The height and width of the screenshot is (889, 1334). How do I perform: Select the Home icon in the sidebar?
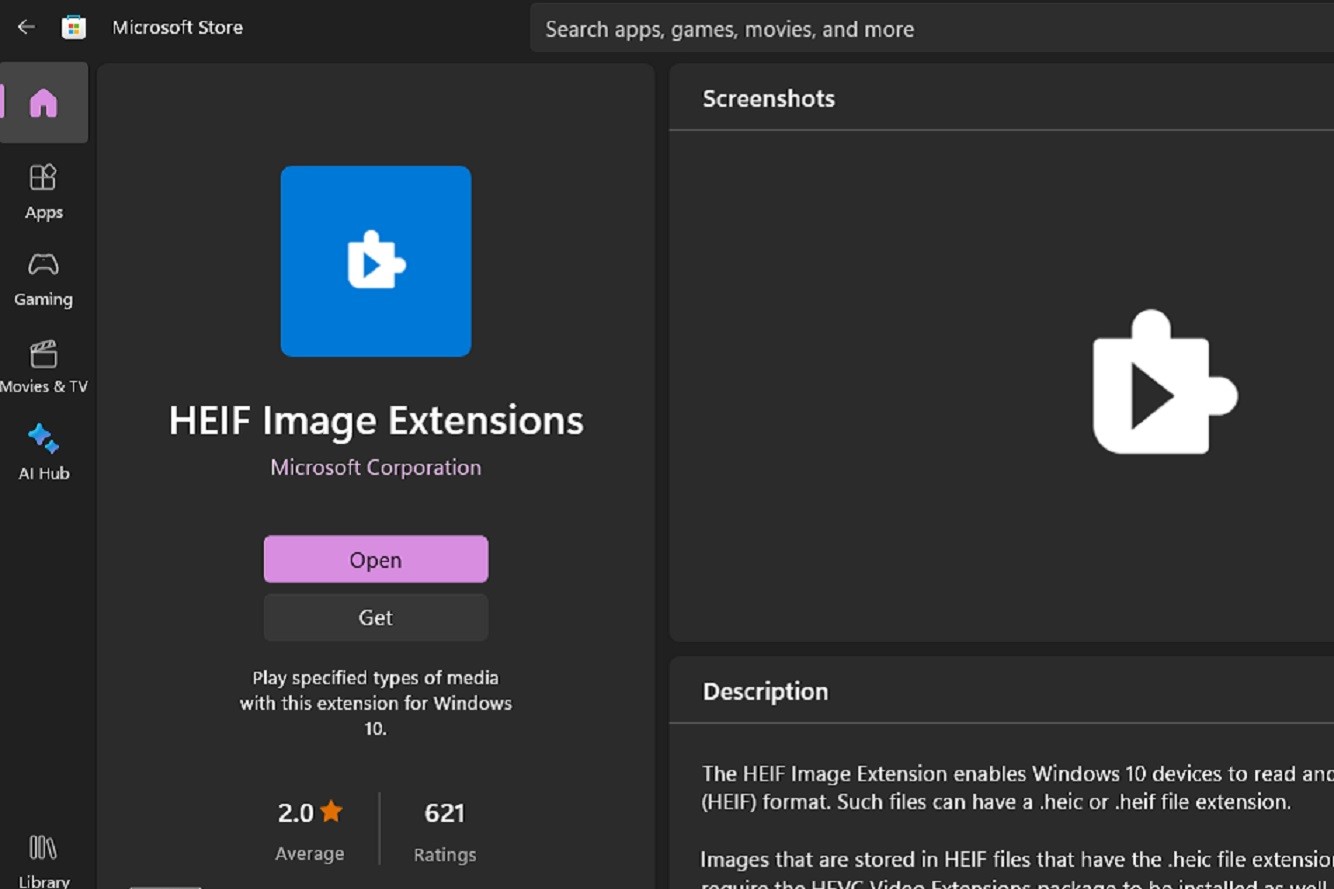pos(44,103)
